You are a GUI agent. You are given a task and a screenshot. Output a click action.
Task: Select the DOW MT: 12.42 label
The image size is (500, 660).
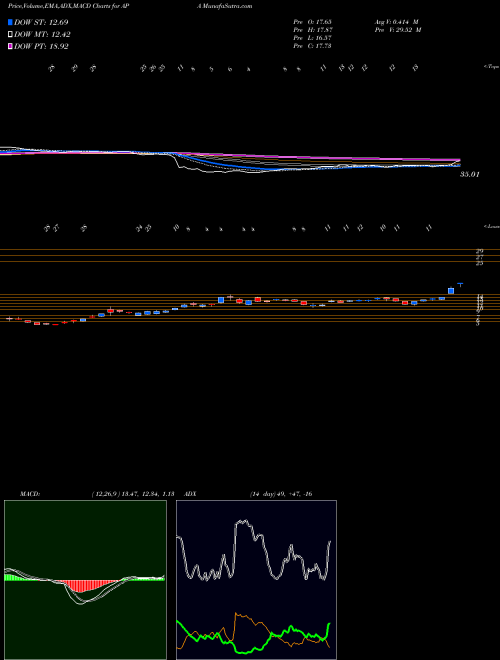(42, 35)
